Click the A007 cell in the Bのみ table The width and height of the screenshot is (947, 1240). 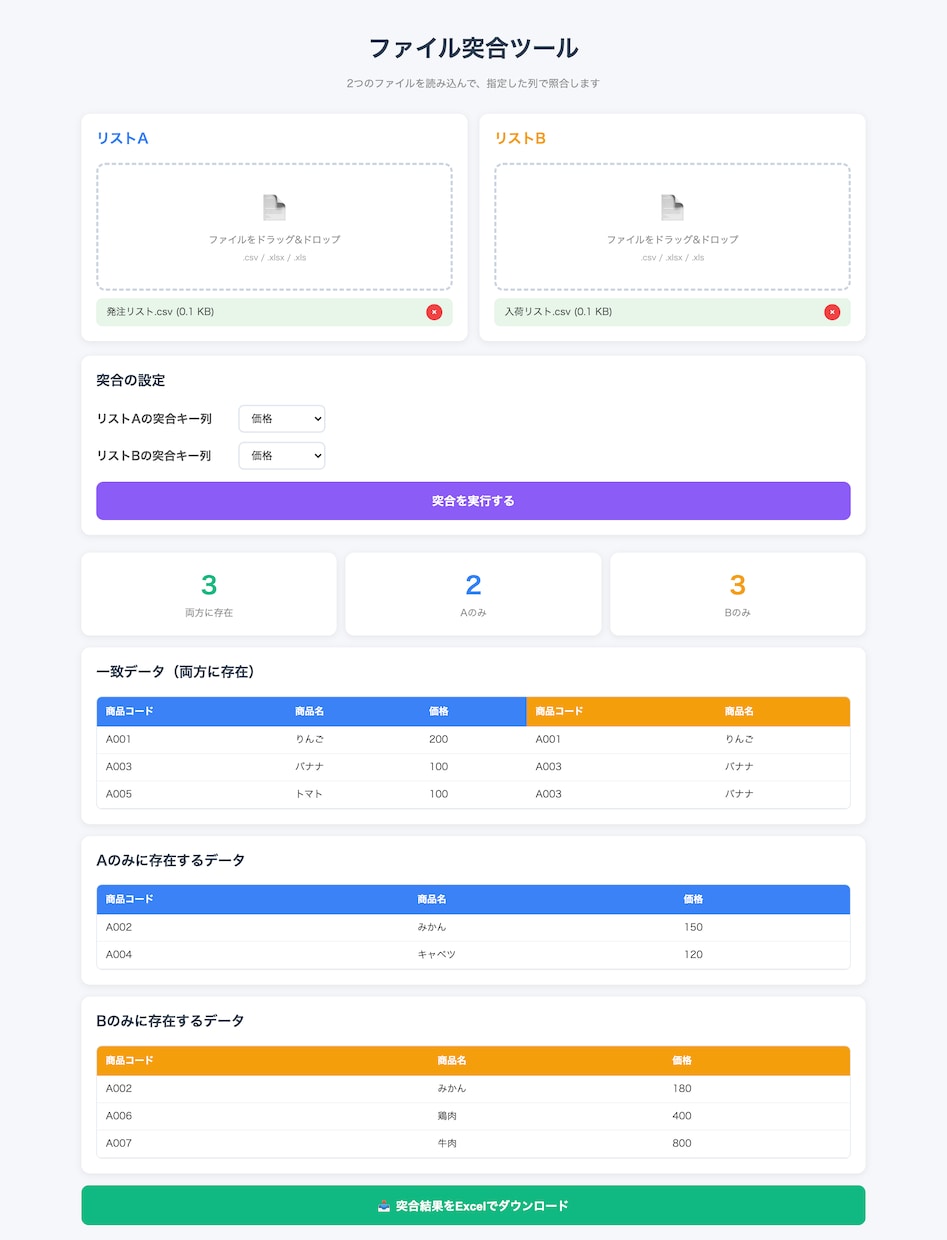coord(119,1143)
